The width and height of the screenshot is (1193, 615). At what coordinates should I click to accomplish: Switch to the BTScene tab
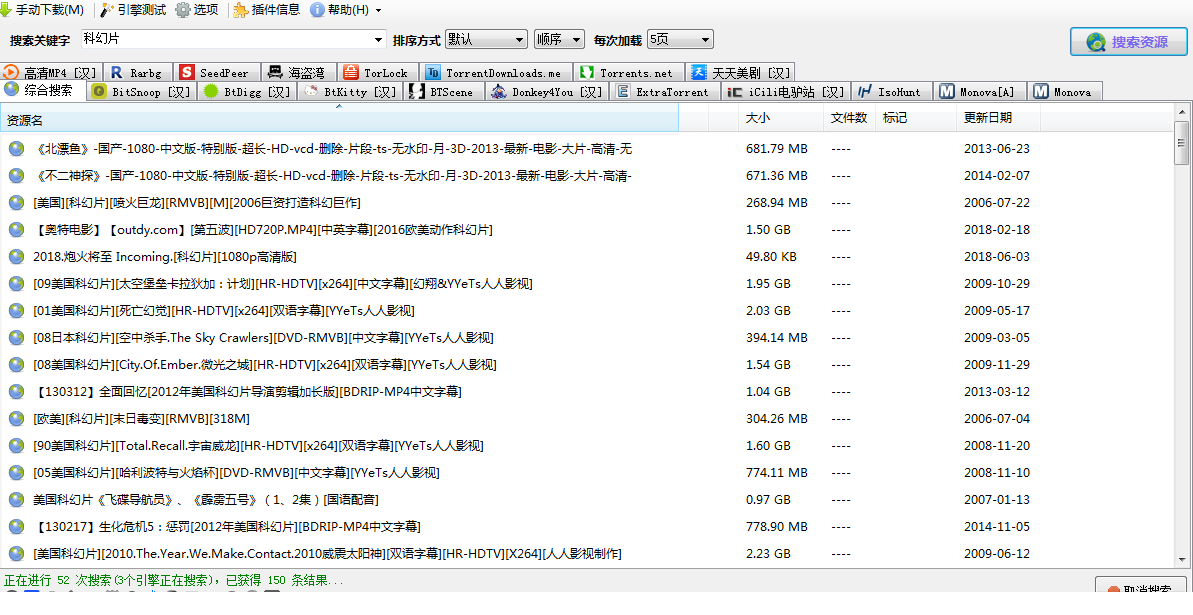tap(444, 92)
